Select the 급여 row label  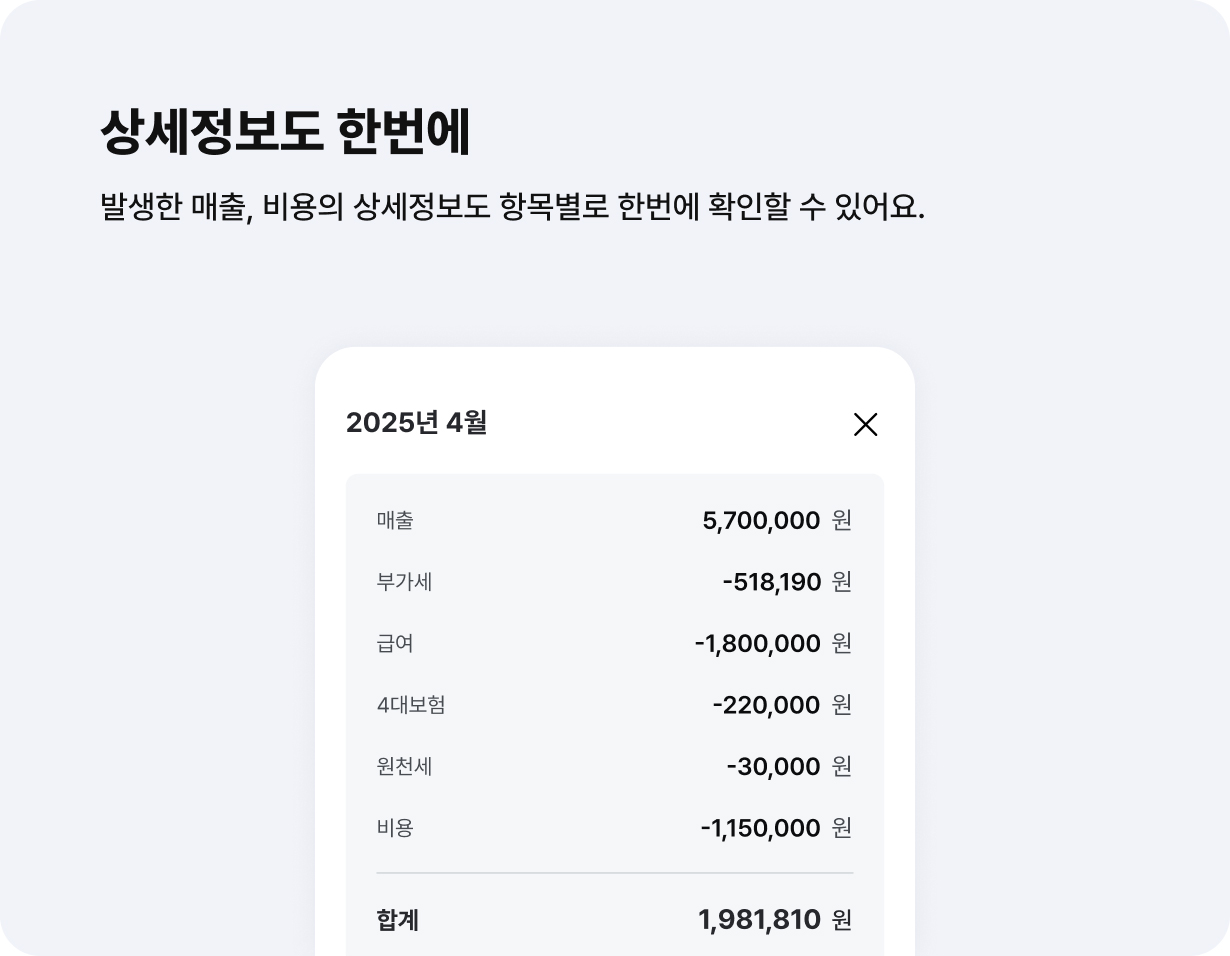click(395, 643)
